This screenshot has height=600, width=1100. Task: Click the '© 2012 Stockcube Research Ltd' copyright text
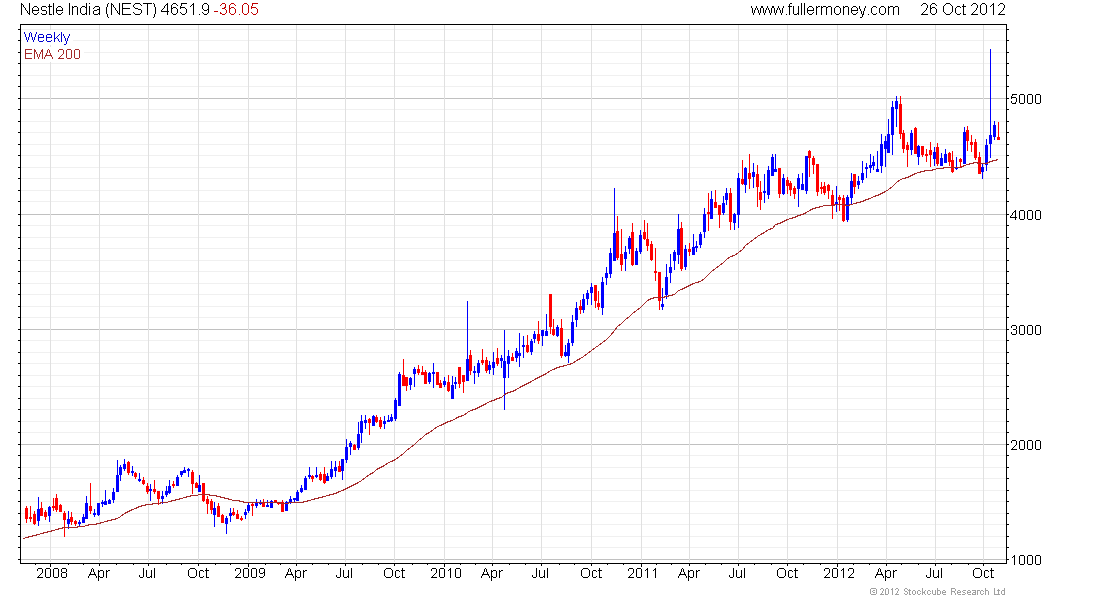tap(937, 592)
